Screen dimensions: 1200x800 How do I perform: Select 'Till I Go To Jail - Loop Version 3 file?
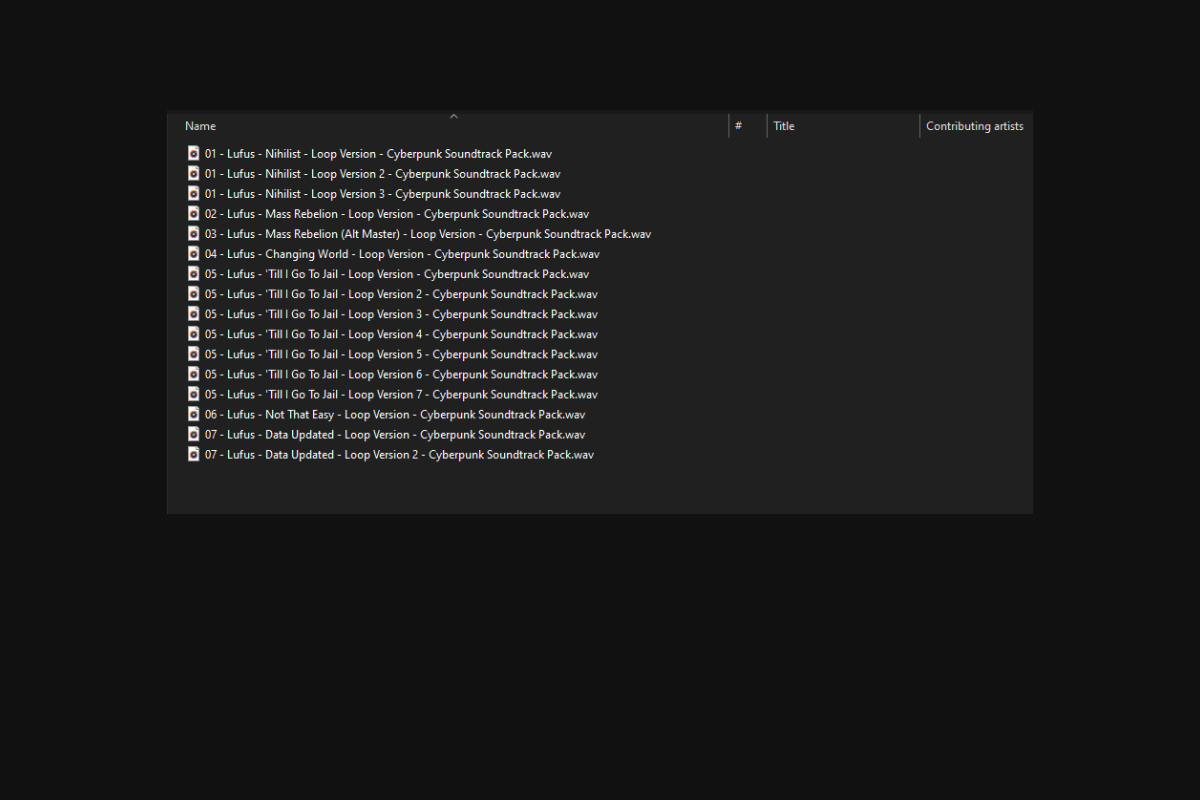(401, 314)
